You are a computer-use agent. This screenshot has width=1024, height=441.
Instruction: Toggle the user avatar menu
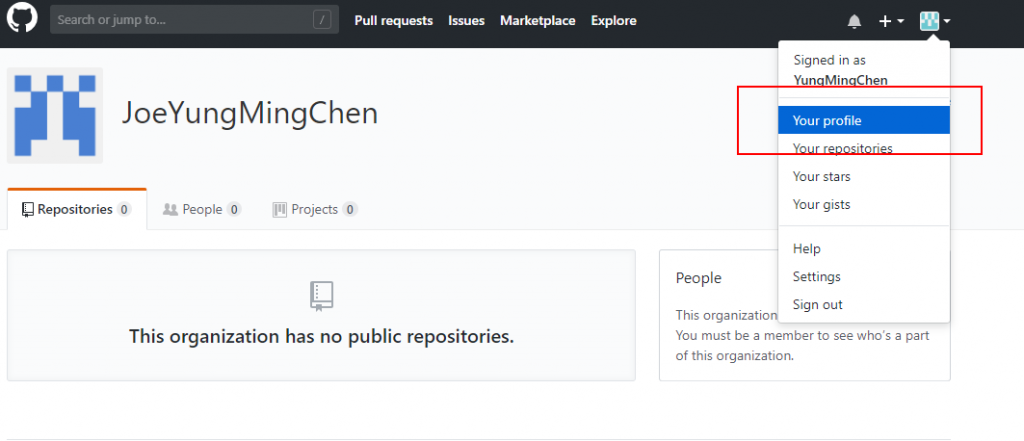point(935,22)
